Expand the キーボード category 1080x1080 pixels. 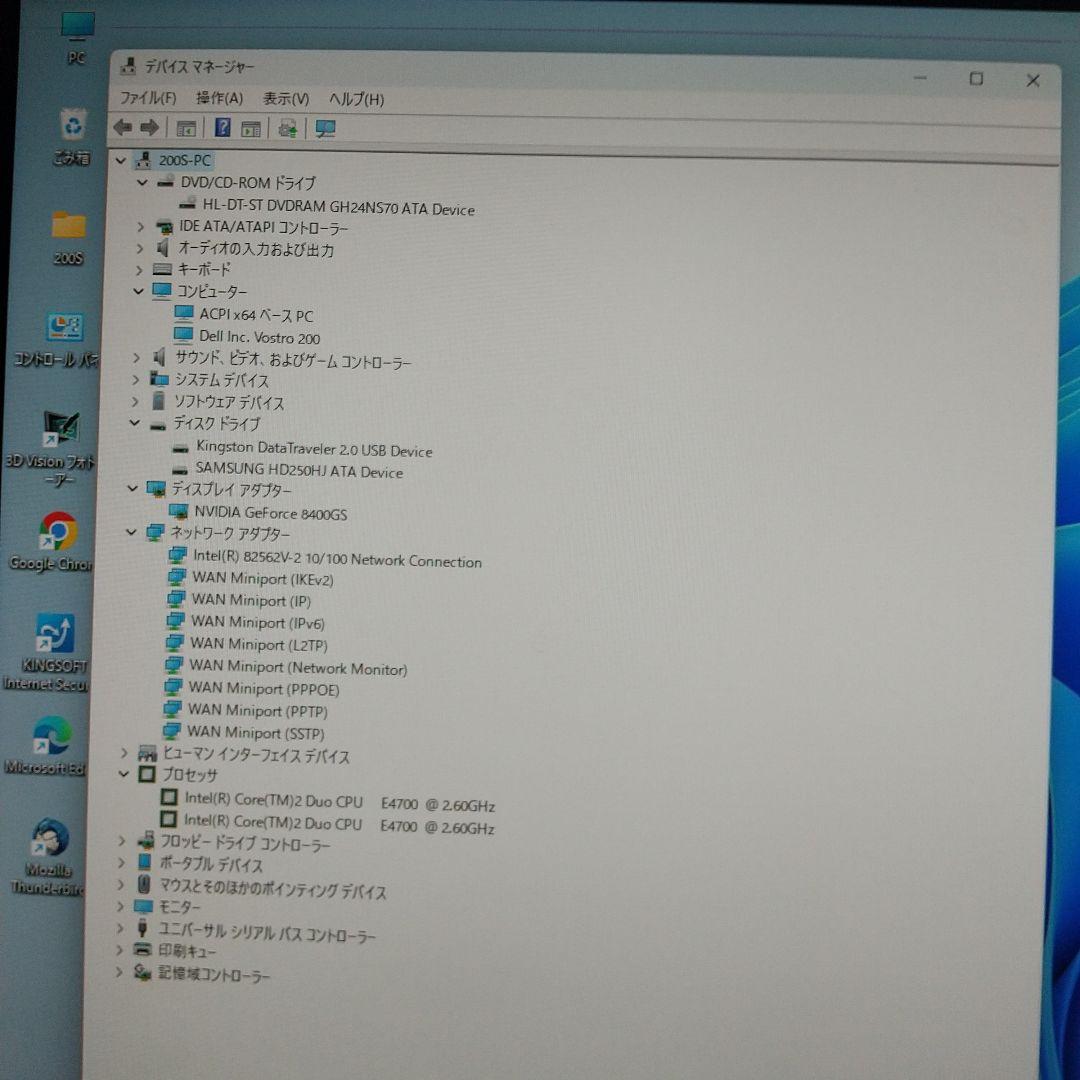(x=140, y=270)
